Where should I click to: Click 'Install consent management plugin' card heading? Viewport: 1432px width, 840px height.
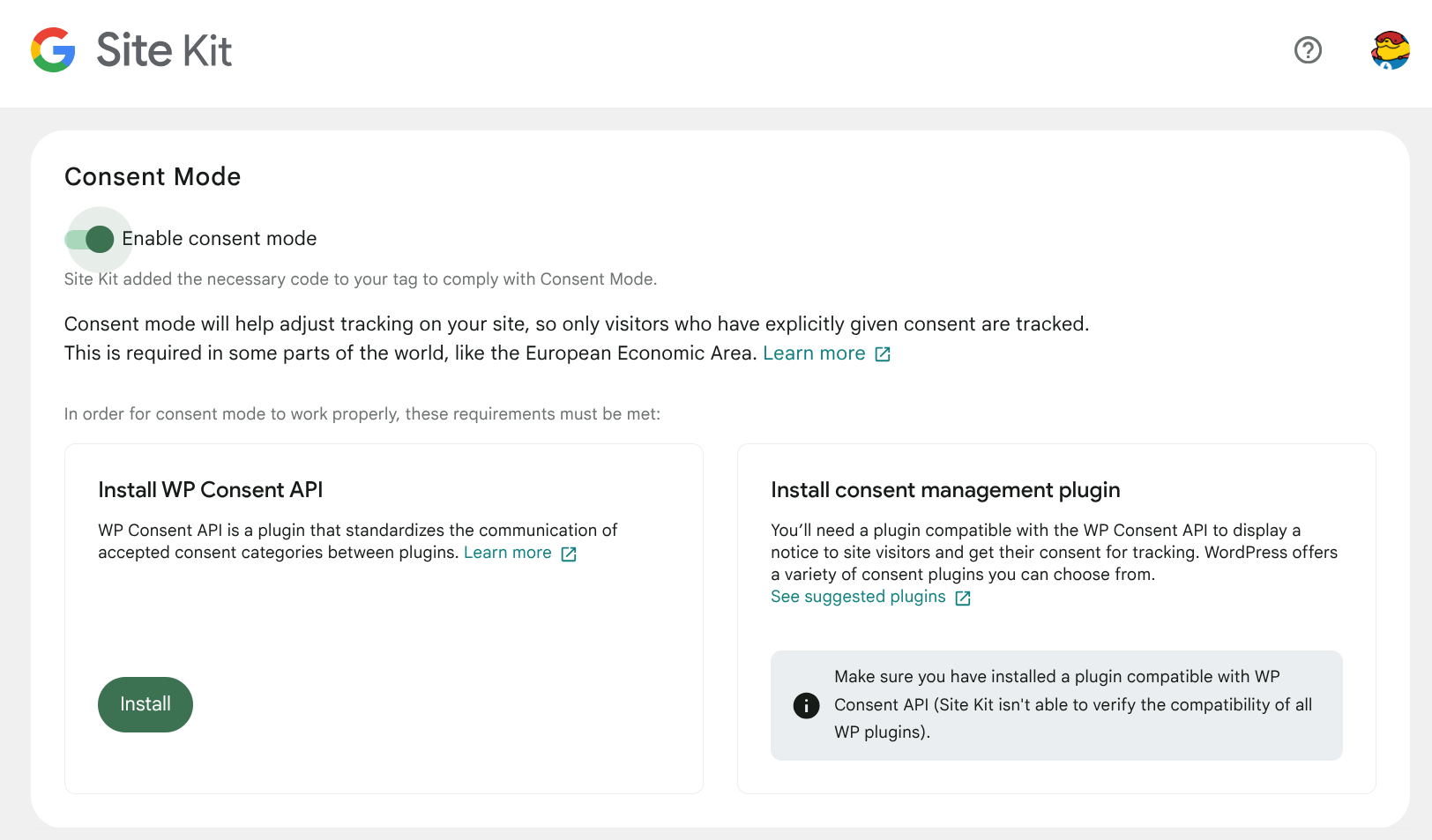point(945,490)
